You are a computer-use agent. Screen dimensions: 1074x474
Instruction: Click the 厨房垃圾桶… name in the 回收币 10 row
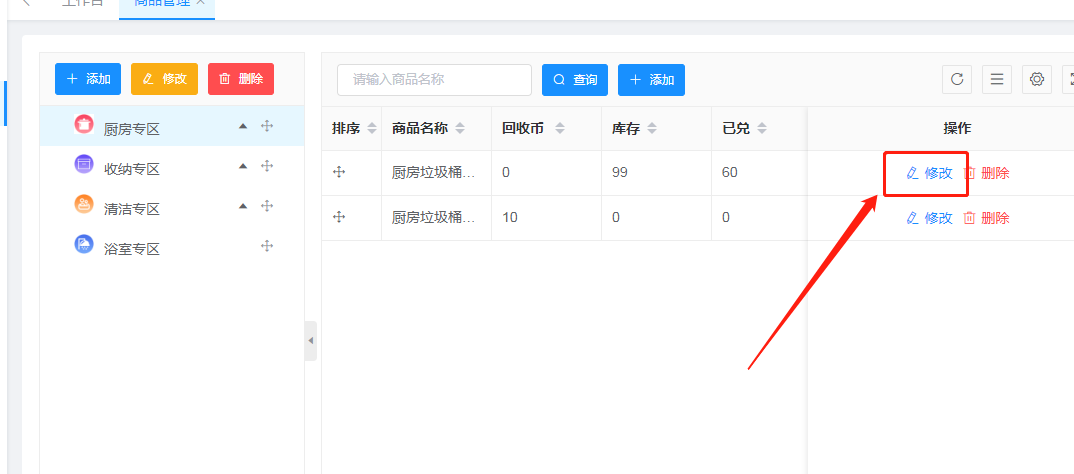(x=434, y=218)
